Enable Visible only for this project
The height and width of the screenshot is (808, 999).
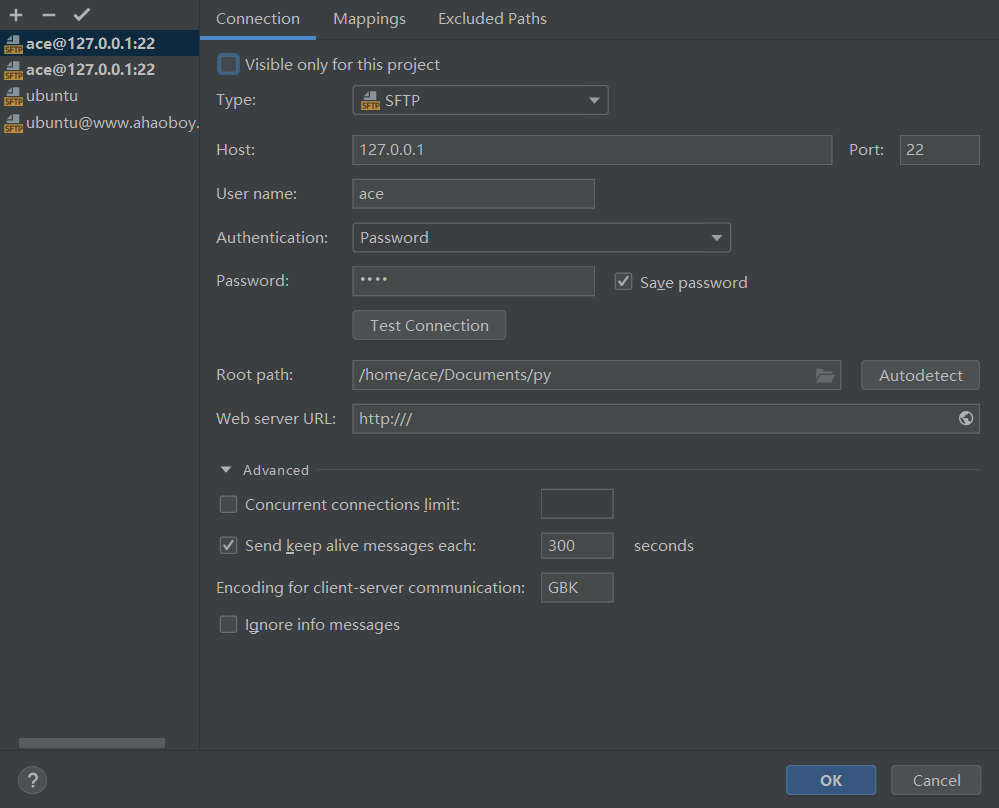click(x=229, y=65)
